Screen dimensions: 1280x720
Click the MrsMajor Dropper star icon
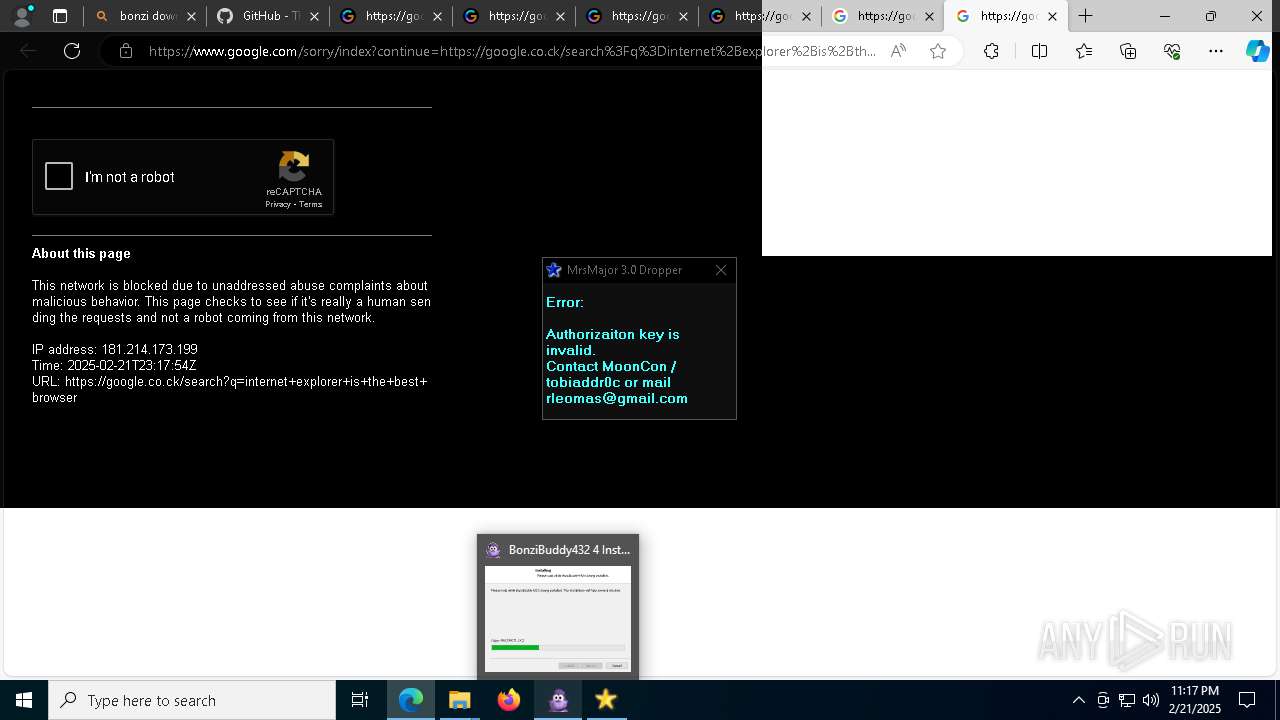coord(554,270)
